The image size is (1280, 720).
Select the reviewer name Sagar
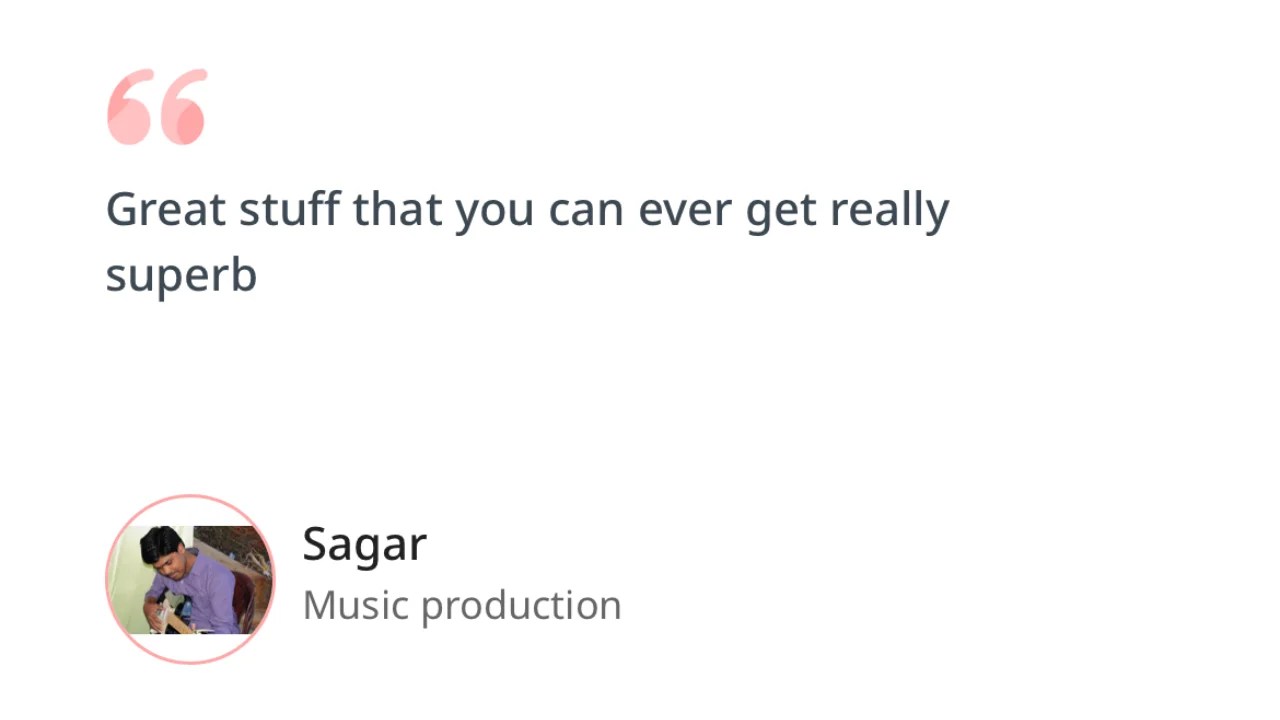[x=364, y=546]
